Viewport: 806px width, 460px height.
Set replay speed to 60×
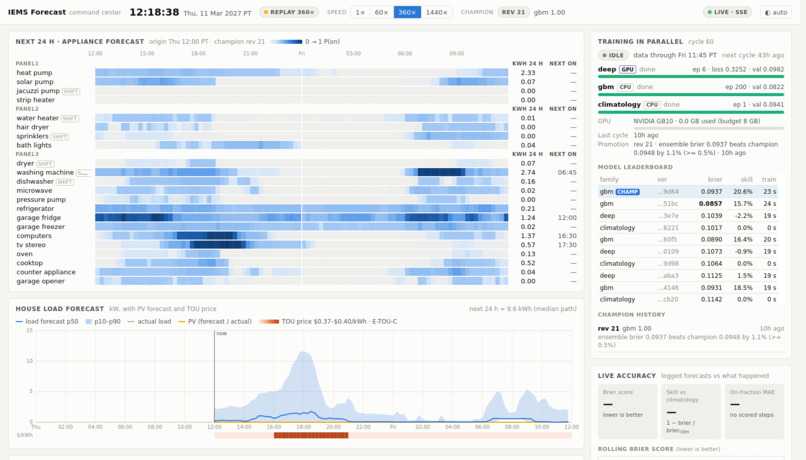(381, 12)
